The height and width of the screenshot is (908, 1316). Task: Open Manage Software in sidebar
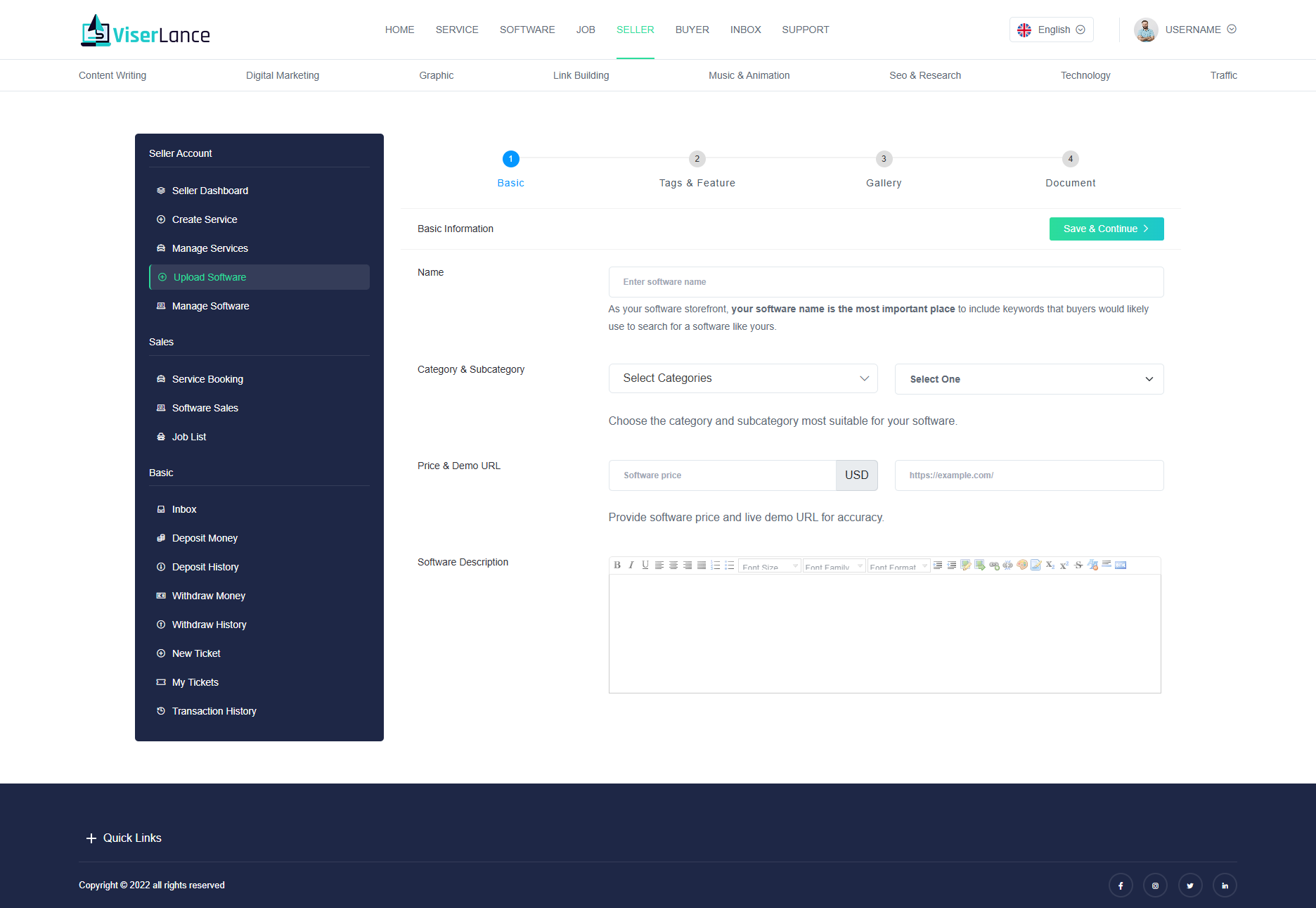[259, 306]
